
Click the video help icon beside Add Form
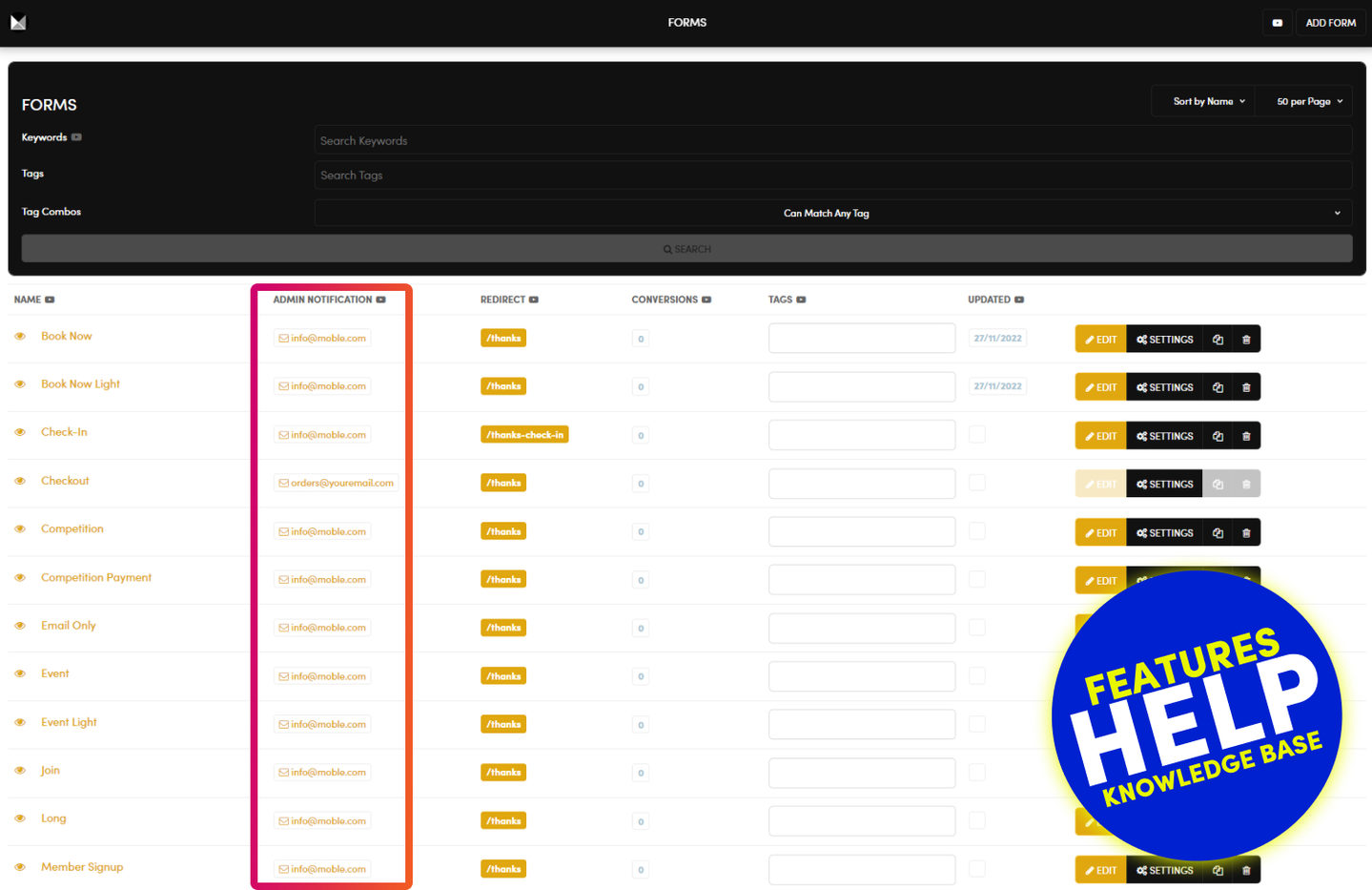click(1277, 23)
